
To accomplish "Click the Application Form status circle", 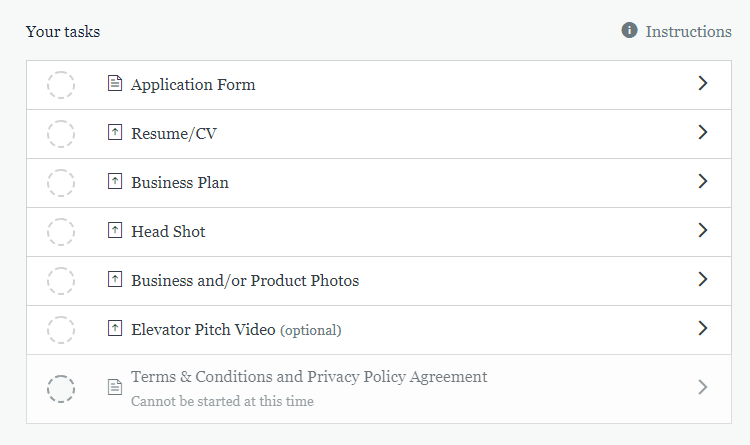I will click(x=61, y=85).
